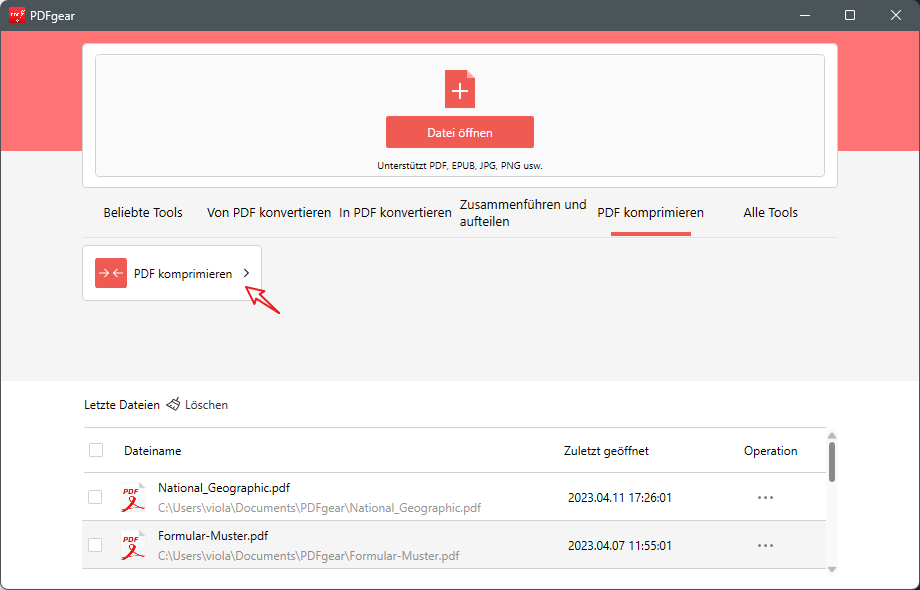Viewport: 920px width, 590px height.
Task: Switch to the Beliebte Tools tab
Action: 142,212
